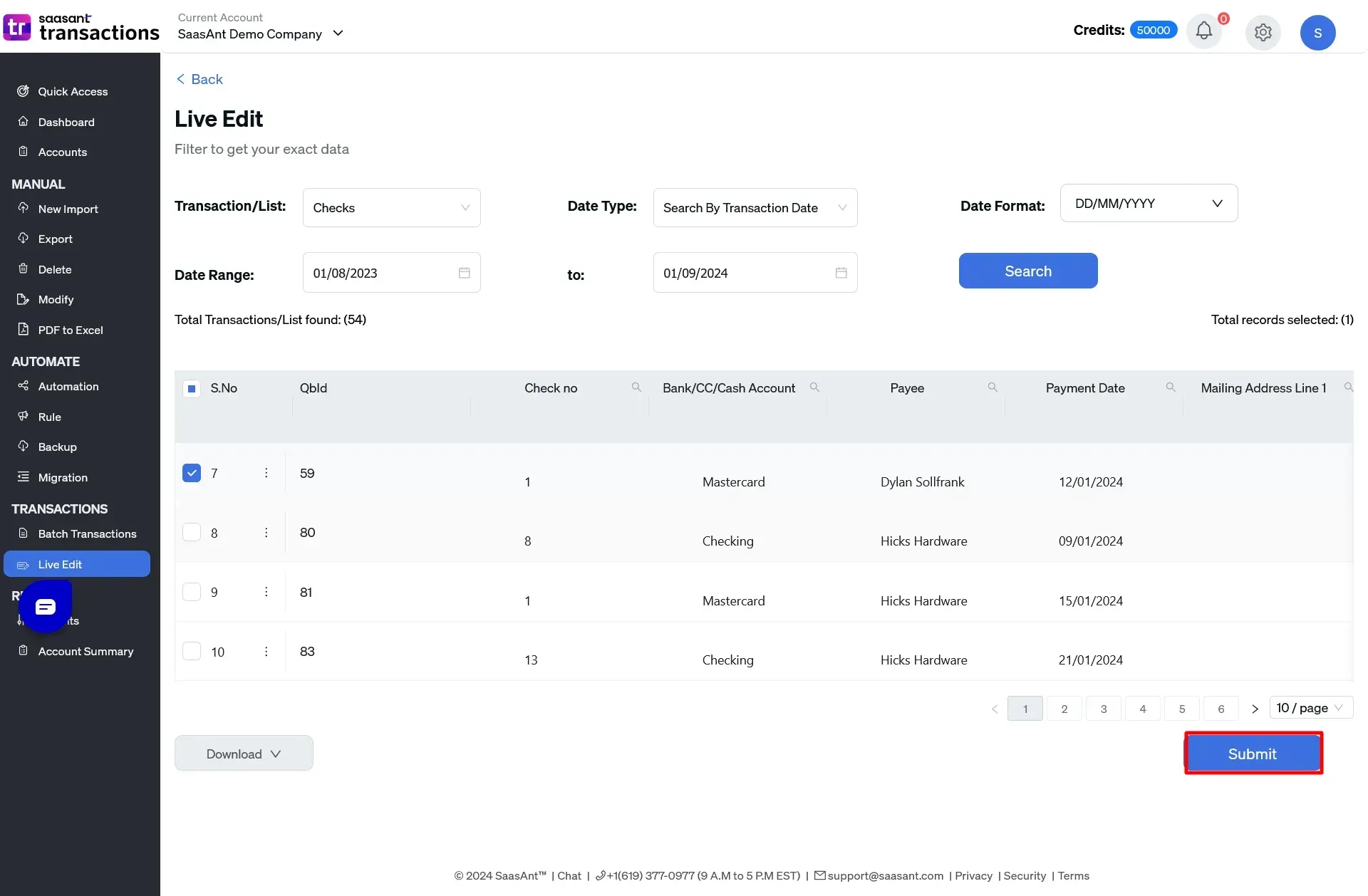Search in the Check no column
1368x896 pixels.
click(636, 387)
